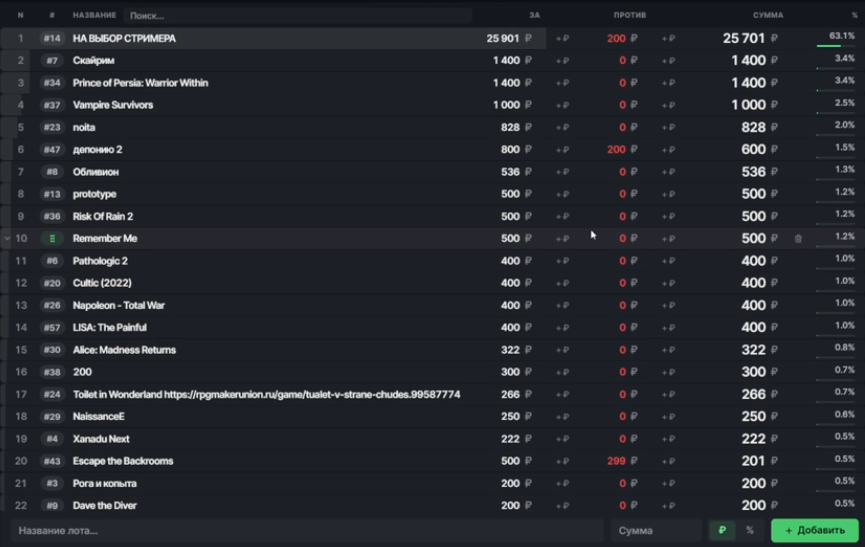Sort by the СУММА column header
The height and width of the screenshot is (547, 865).
768,15
